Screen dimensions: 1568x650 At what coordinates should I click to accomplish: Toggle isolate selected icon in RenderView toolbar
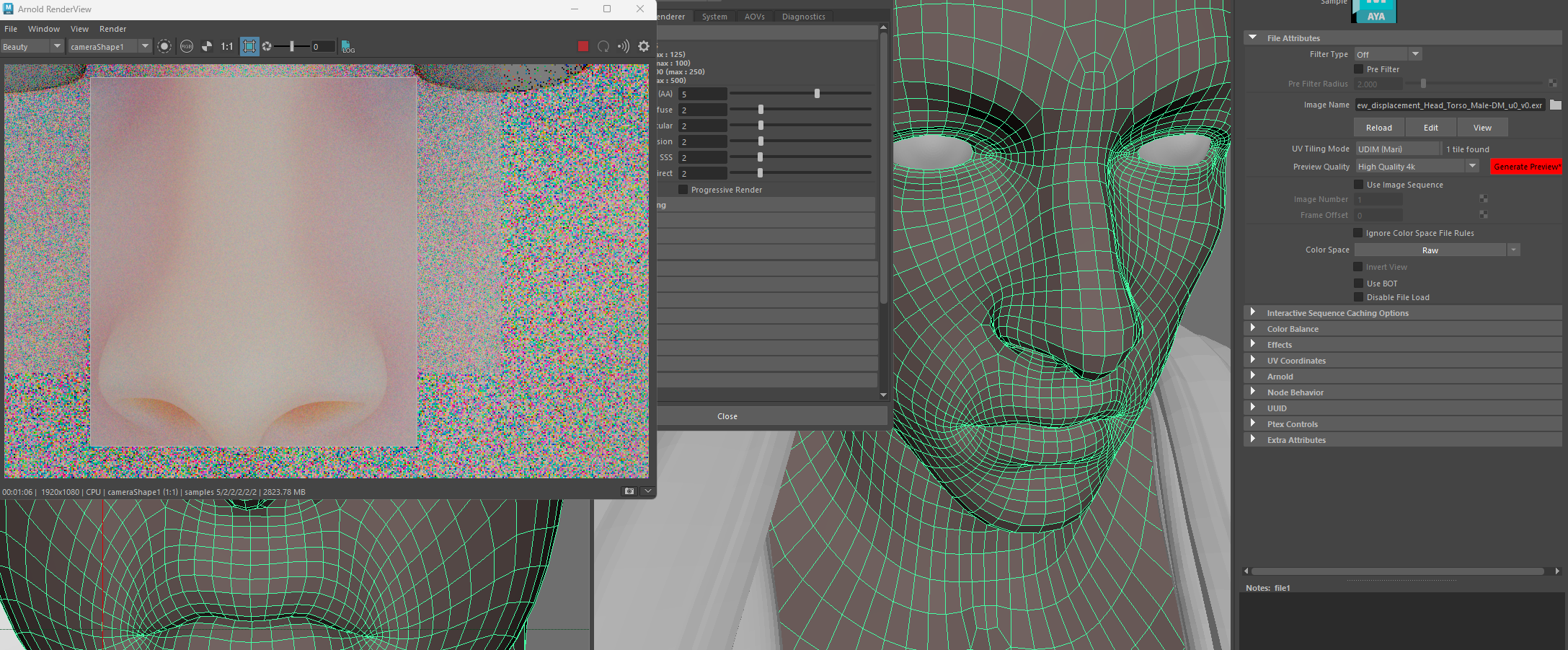[x=164, y=46]
